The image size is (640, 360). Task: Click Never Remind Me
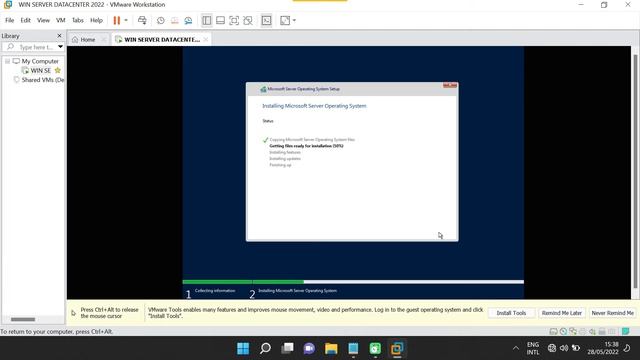point(612,313)
